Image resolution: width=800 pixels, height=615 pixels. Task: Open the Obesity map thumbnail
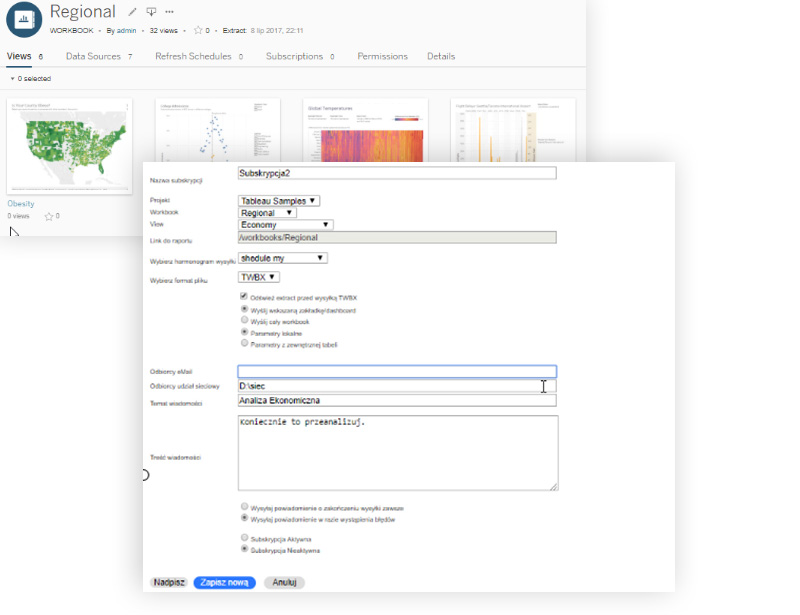pos(69,146)
